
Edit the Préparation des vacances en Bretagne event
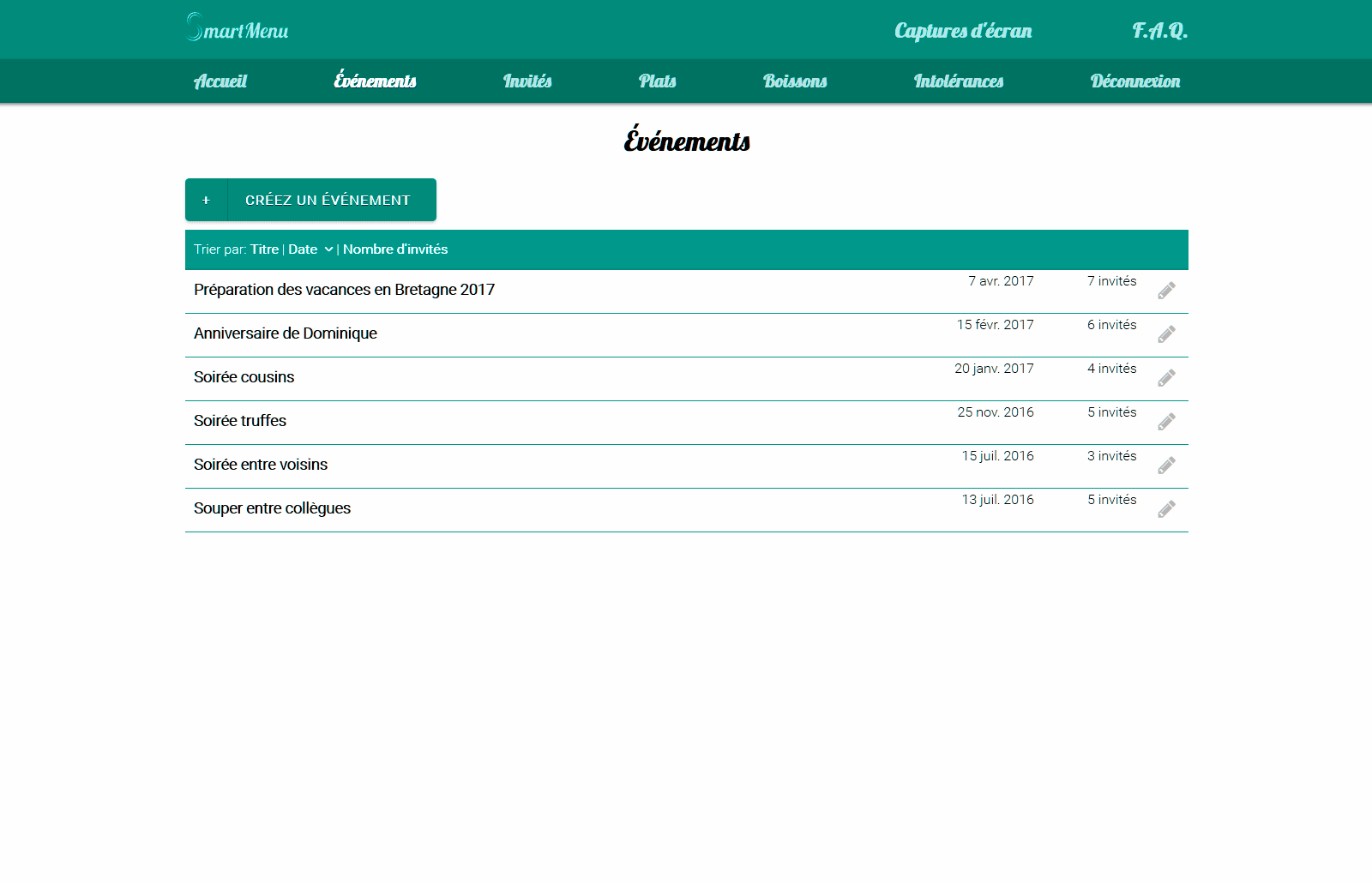(x=1166, y=291)
